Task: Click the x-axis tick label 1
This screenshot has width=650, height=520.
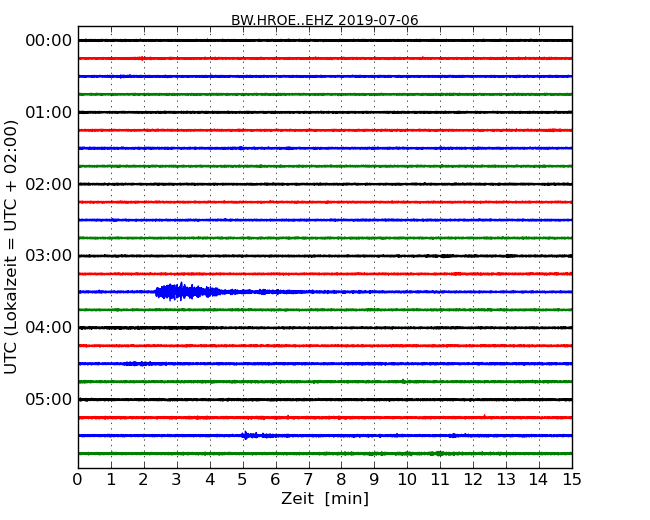Action: coord(111,480)
